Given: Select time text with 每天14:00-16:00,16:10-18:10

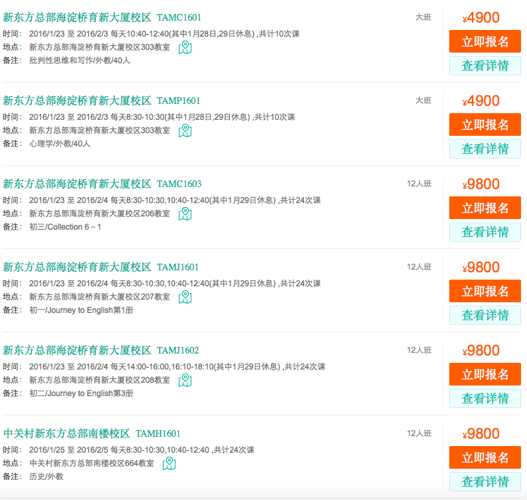Looking at the screenshot, I should (177, 367).
